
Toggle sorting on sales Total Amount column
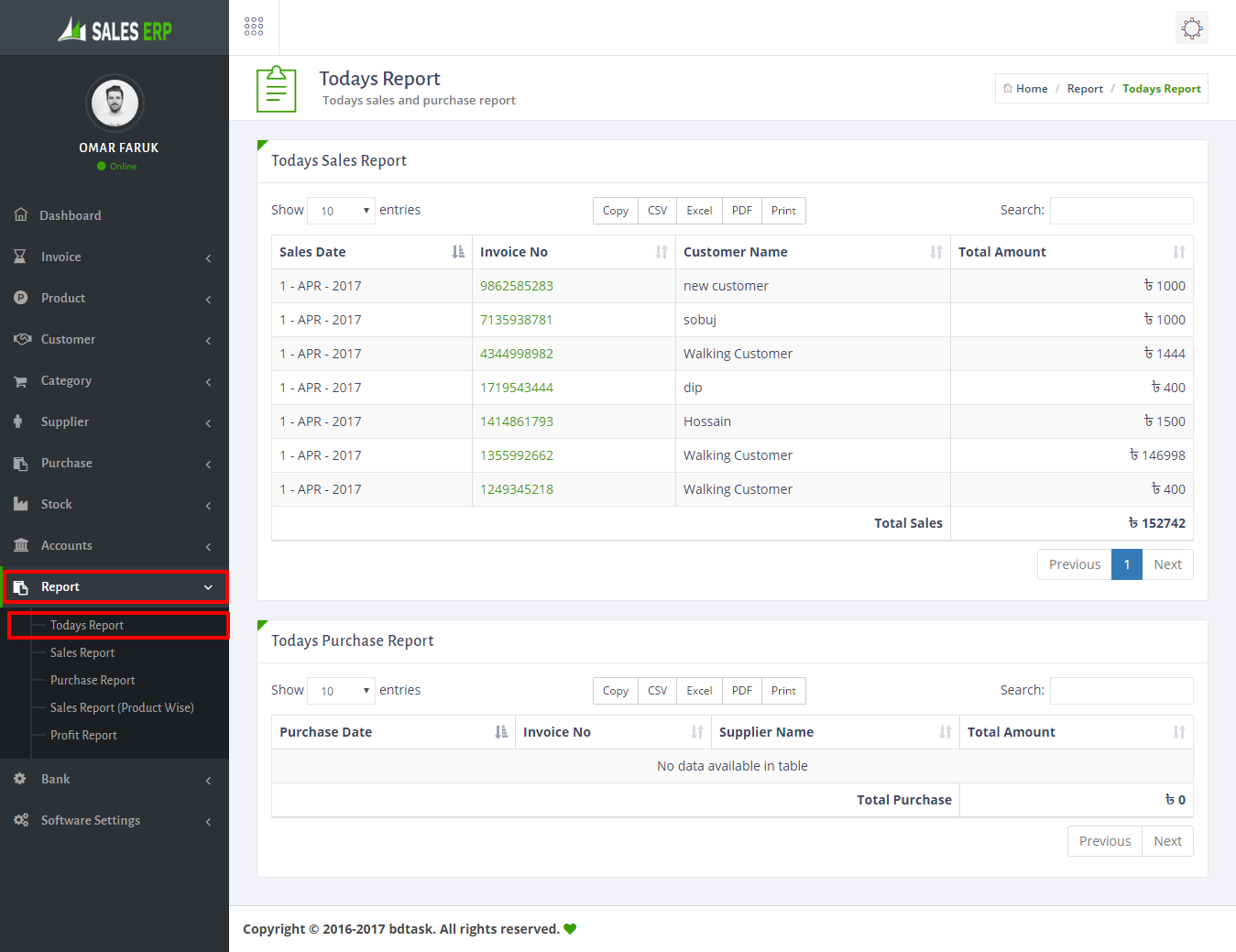[x=1070, y=252]
